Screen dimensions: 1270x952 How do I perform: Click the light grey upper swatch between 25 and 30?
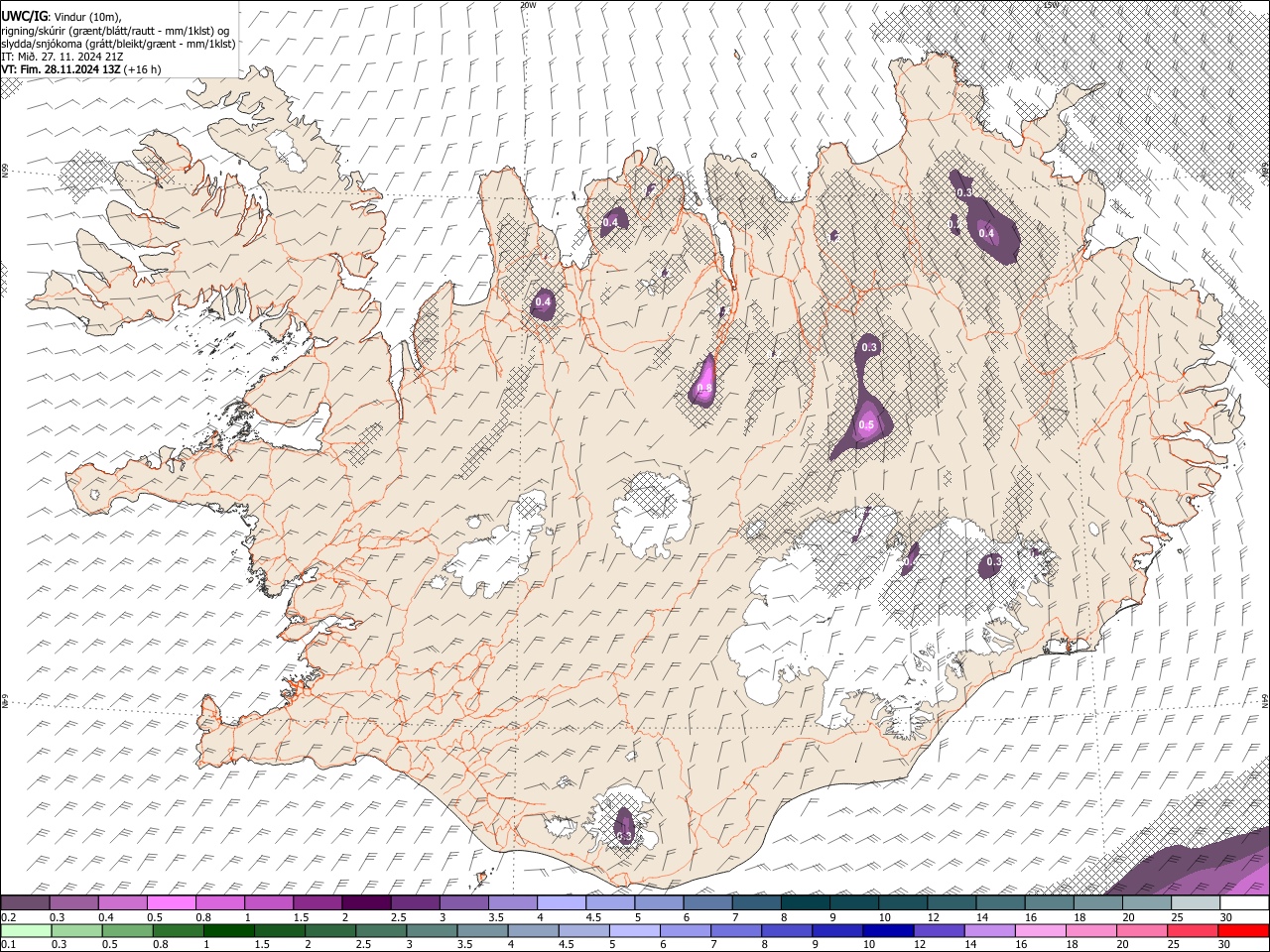1195,902
